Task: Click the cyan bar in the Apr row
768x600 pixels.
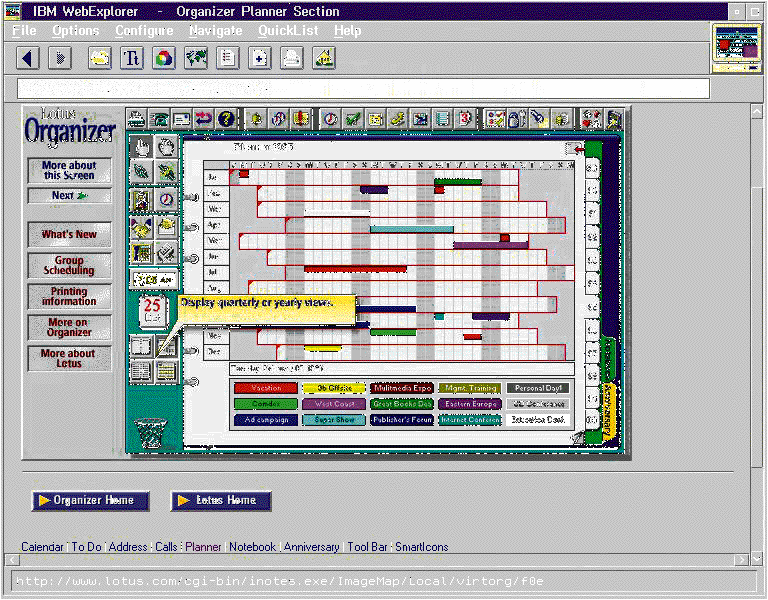Action: point(411,229)
